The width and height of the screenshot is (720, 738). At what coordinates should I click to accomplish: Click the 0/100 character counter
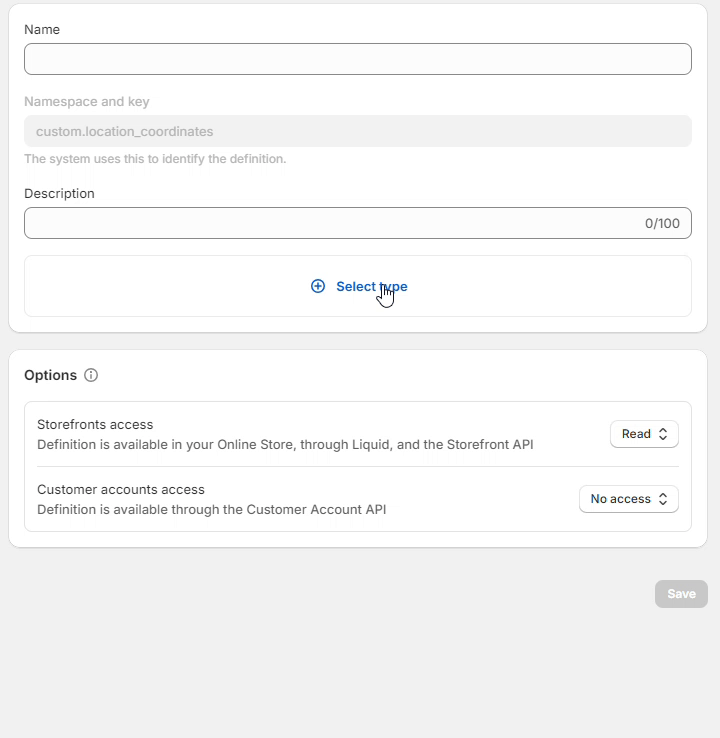(x=662, y=223)
